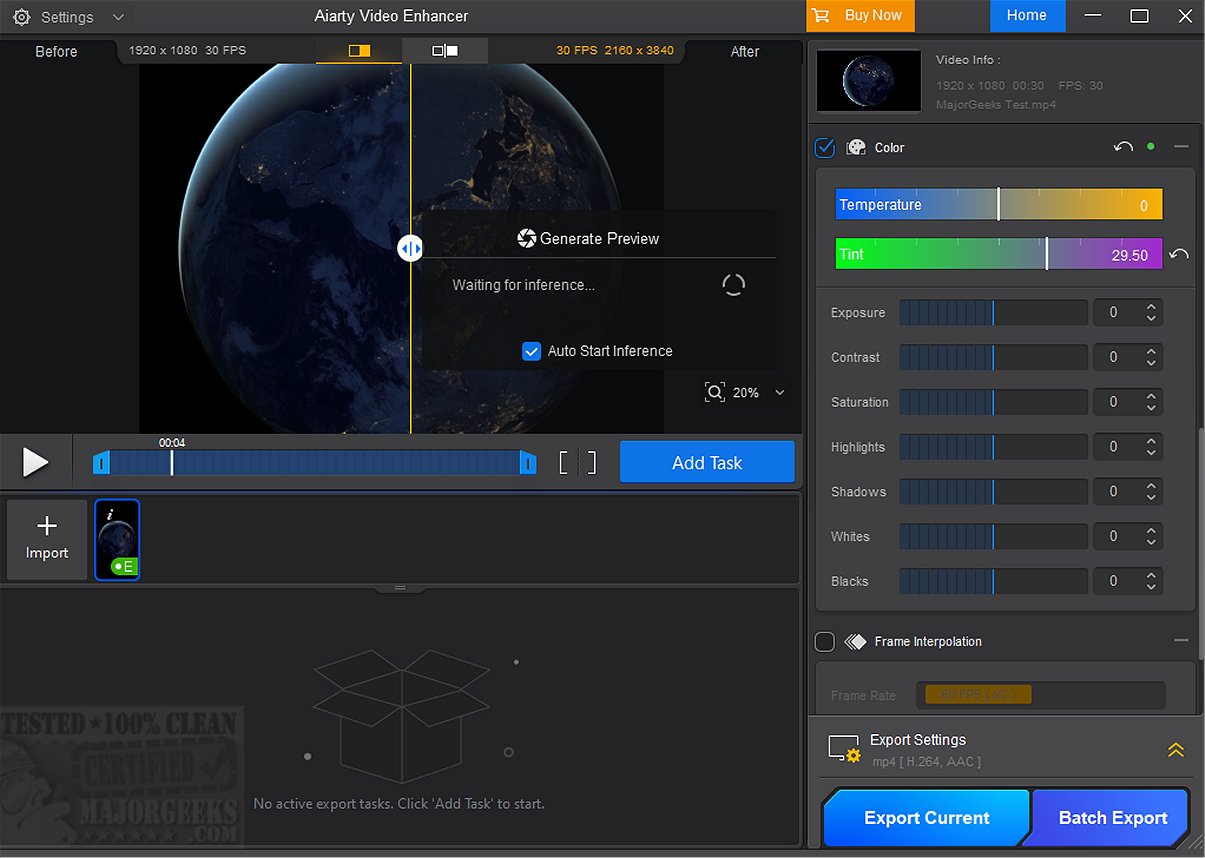Expand Export Settings with double chevron
The height and width of the screenshot is (858, 1205).
pos(1175,750)
